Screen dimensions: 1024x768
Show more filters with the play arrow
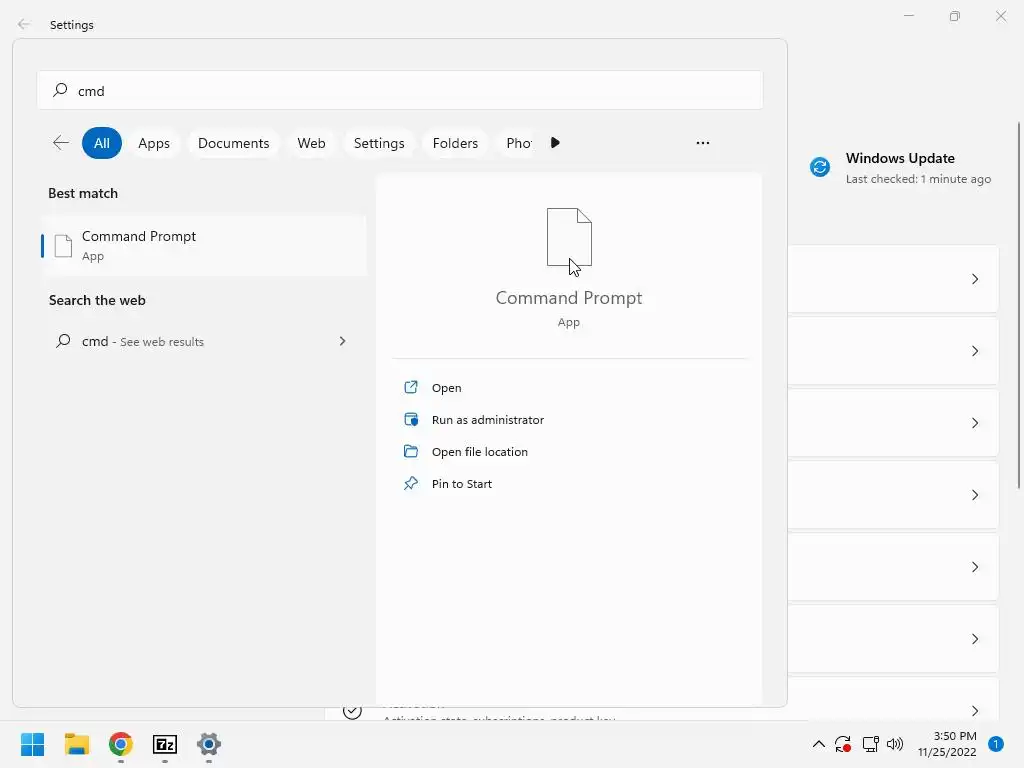tap(555, 142)
